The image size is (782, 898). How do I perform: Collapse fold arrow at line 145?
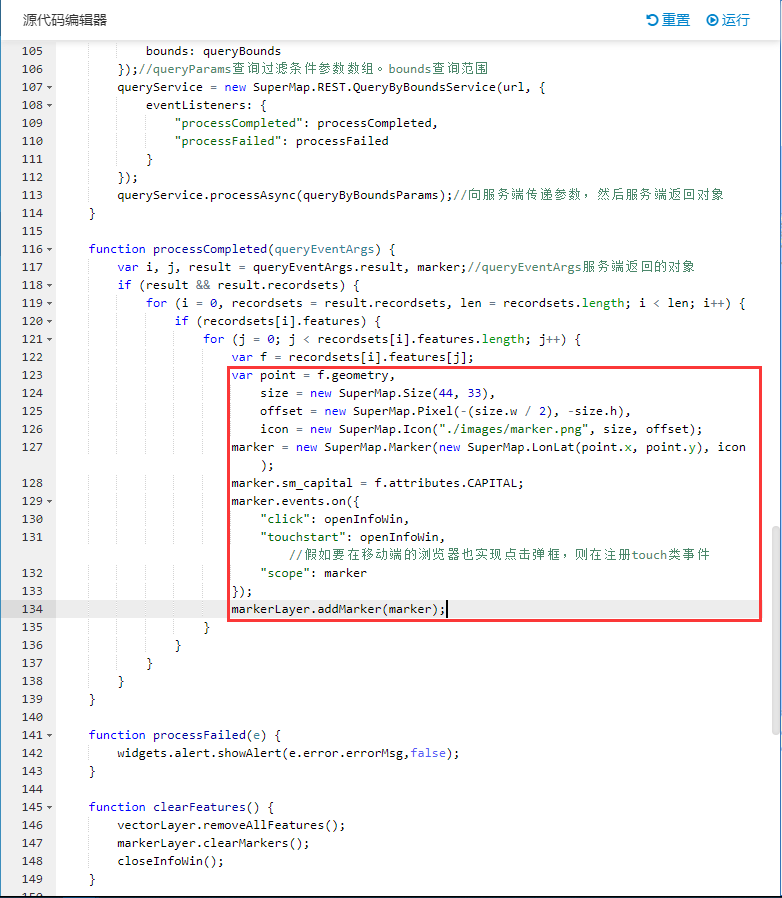coord(49,808)
